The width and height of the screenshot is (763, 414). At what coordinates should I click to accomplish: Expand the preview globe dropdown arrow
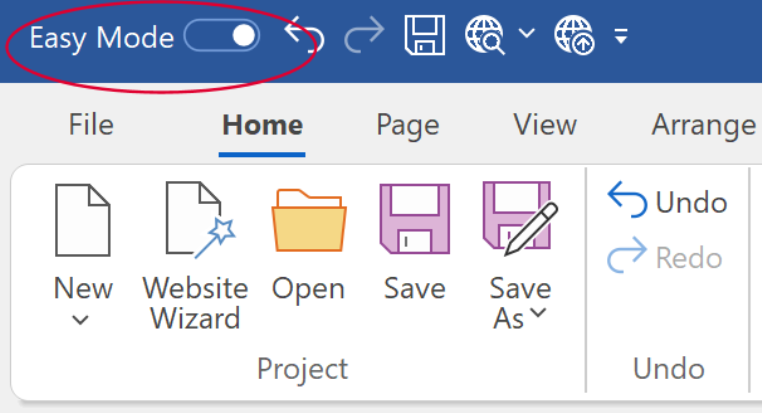[x=527, y=33]
